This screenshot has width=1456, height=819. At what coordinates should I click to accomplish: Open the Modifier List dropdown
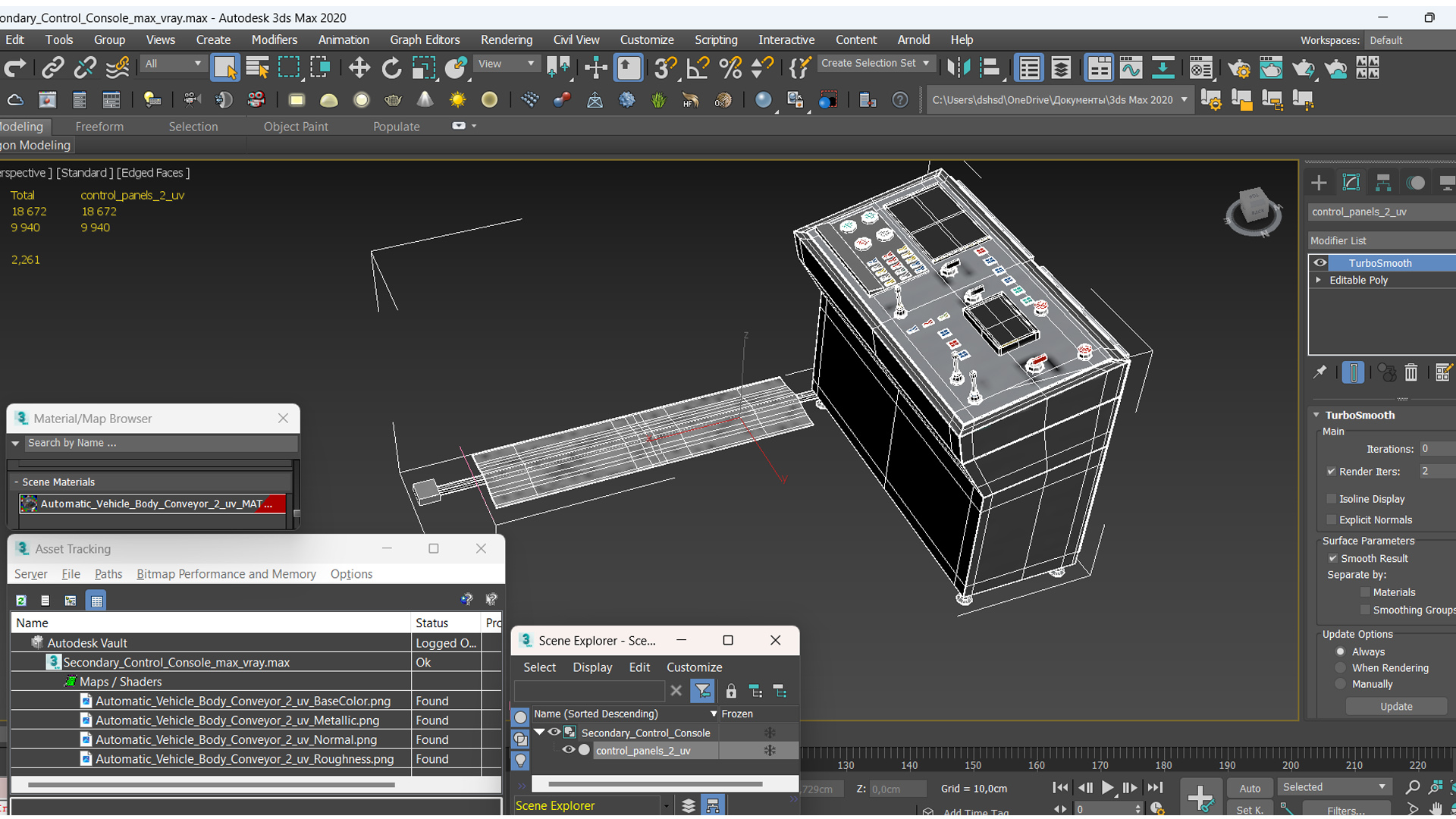coord(1382,240)
